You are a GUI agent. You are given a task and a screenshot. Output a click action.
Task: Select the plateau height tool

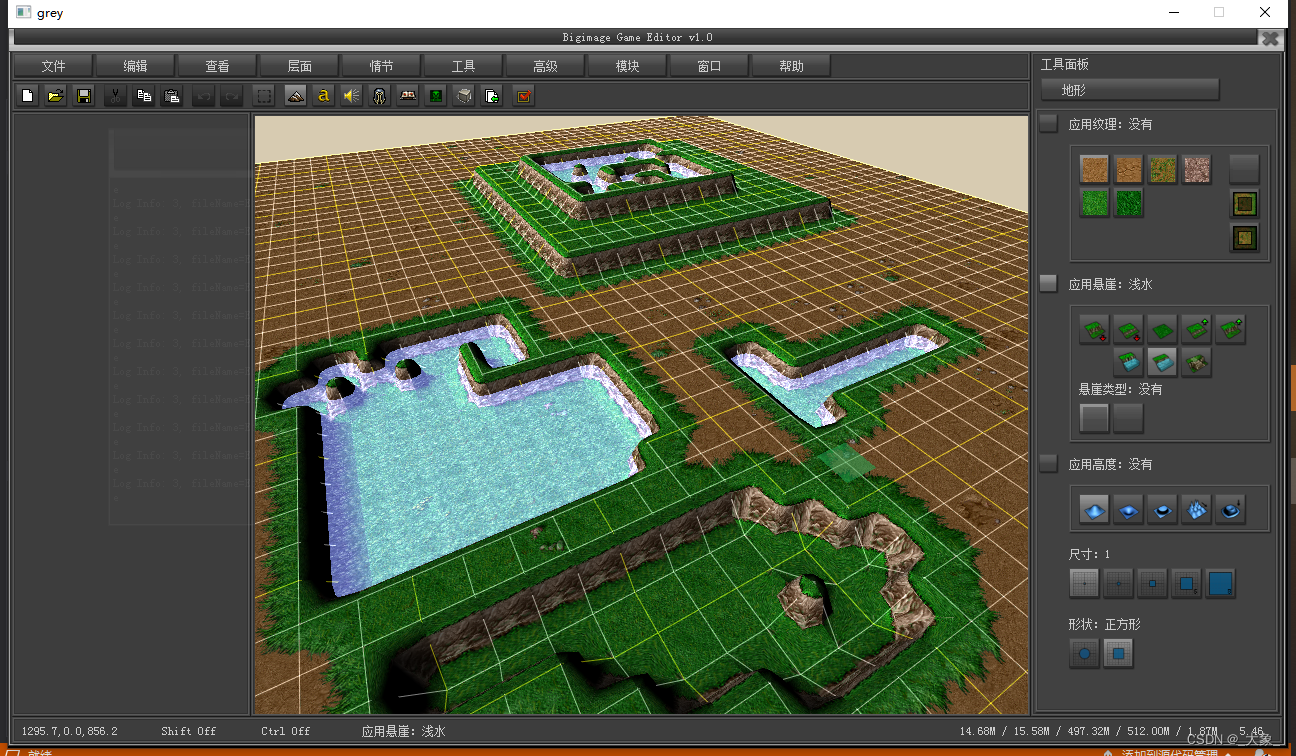tap(1162, 510)
